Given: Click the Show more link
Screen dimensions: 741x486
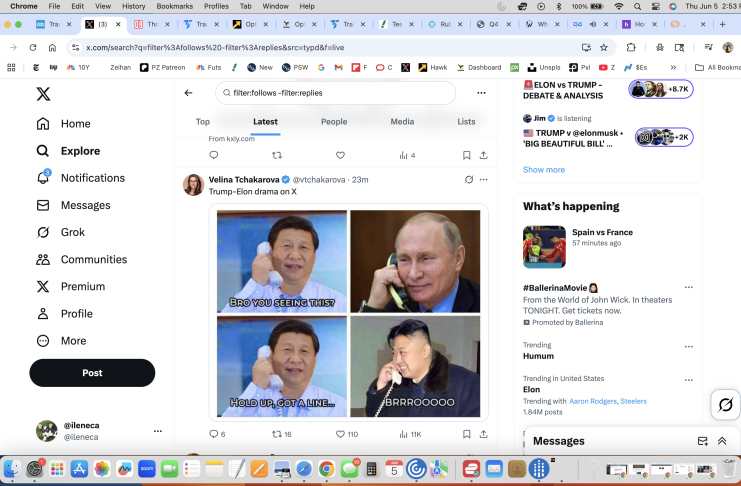Looking at the screenshot, I should point(544,170).
